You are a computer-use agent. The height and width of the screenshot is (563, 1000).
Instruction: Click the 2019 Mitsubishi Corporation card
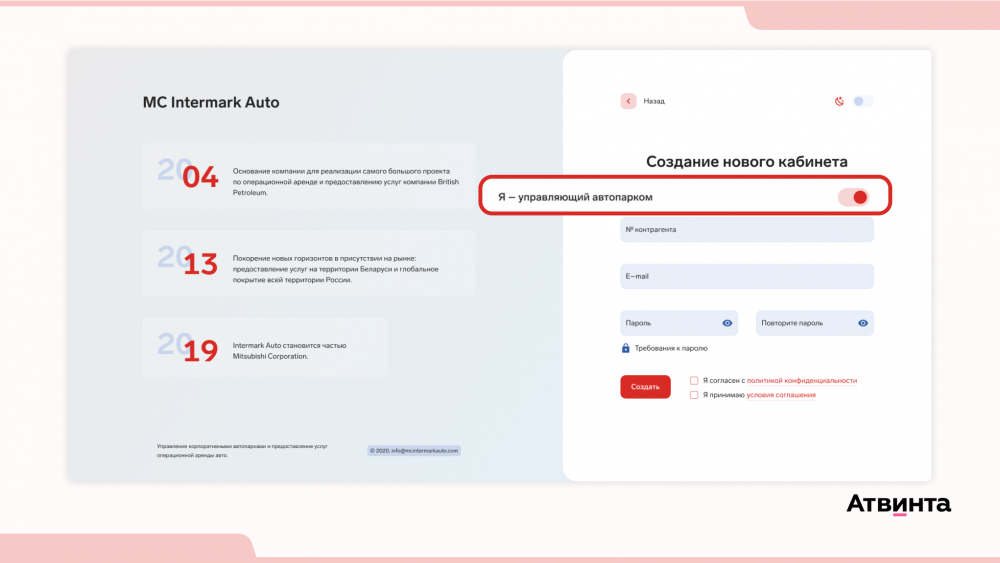[x=265, y=347]
